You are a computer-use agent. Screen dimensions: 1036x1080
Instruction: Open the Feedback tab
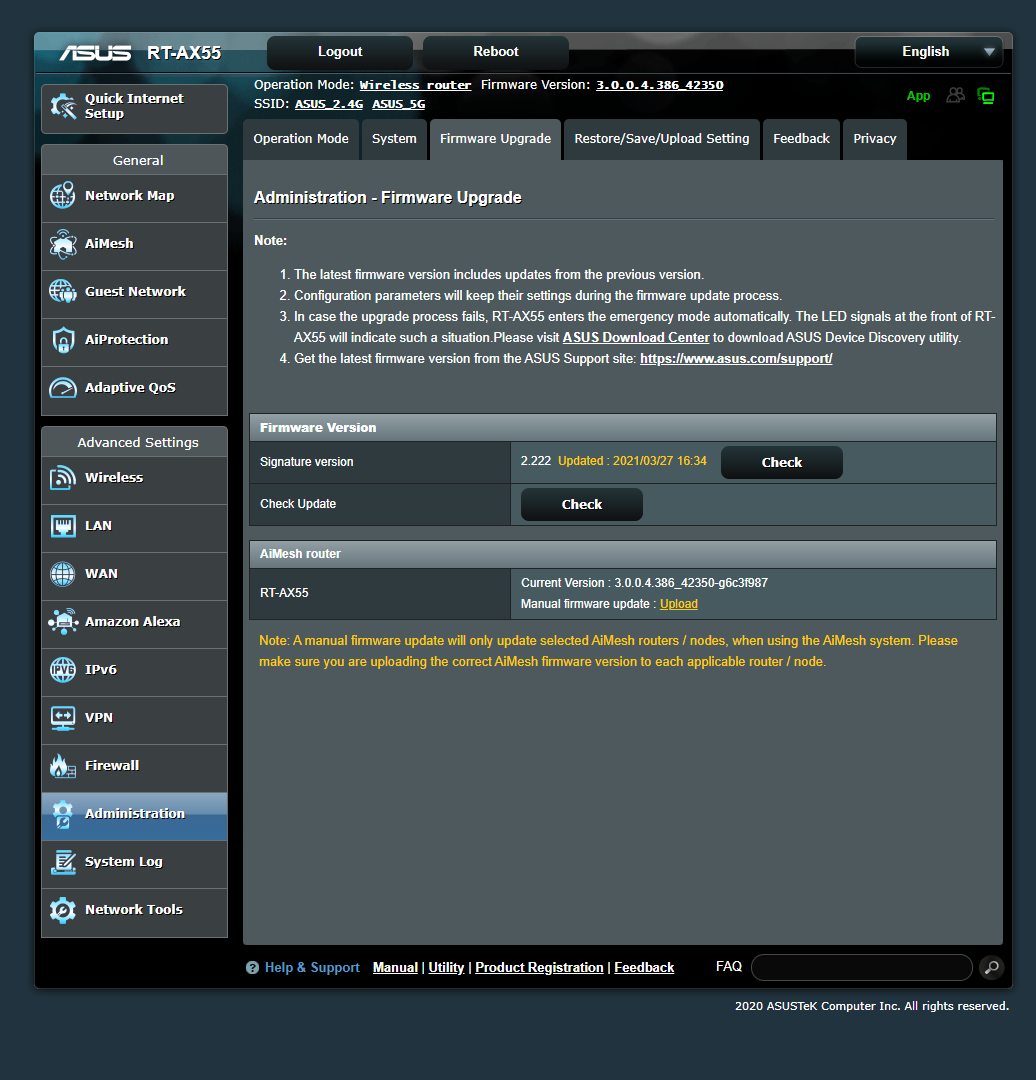click(801, 139)
